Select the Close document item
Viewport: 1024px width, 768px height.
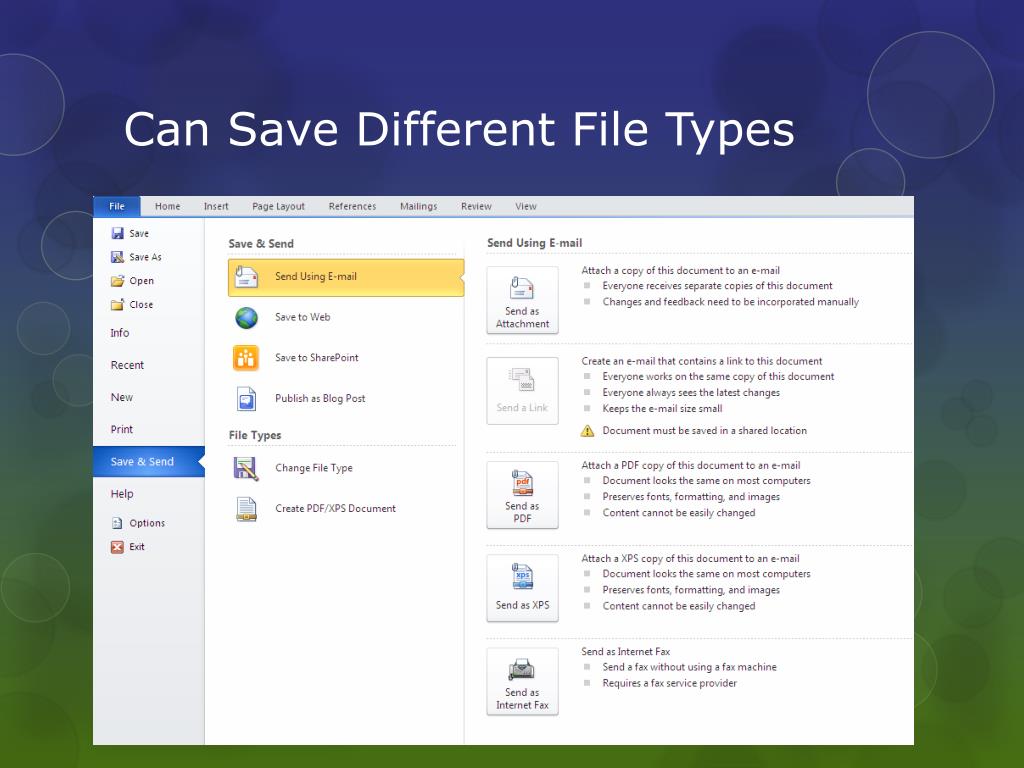[140, 305]
